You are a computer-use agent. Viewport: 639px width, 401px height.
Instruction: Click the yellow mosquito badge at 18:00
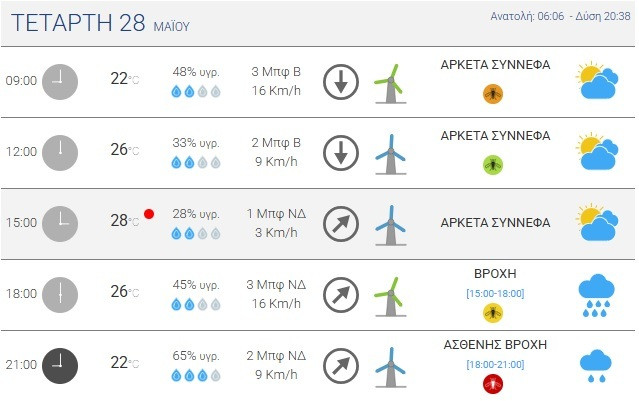point(493,313)
